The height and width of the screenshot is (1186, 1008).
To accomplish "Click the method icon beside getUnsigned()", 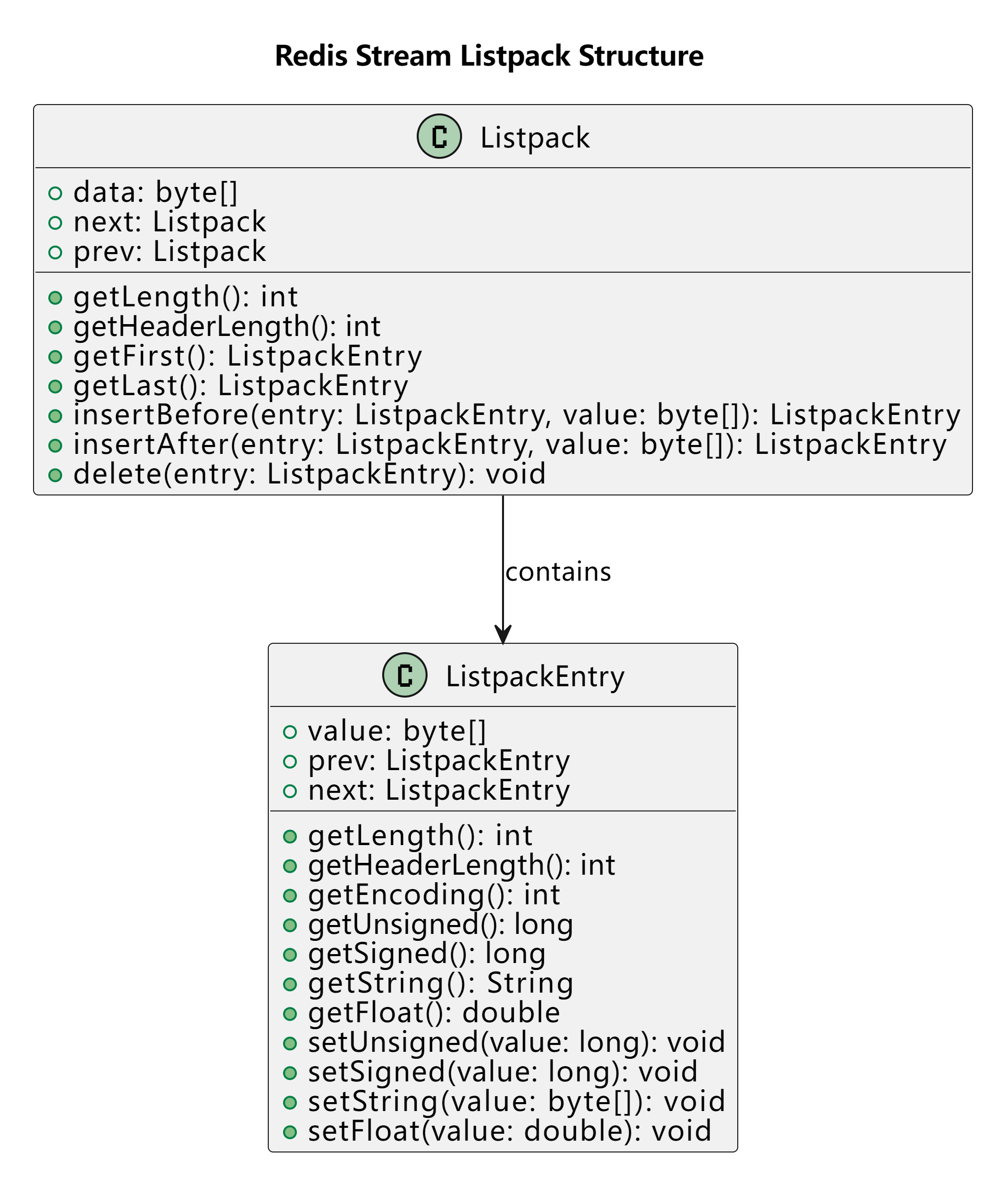I will tap(290, 925).
